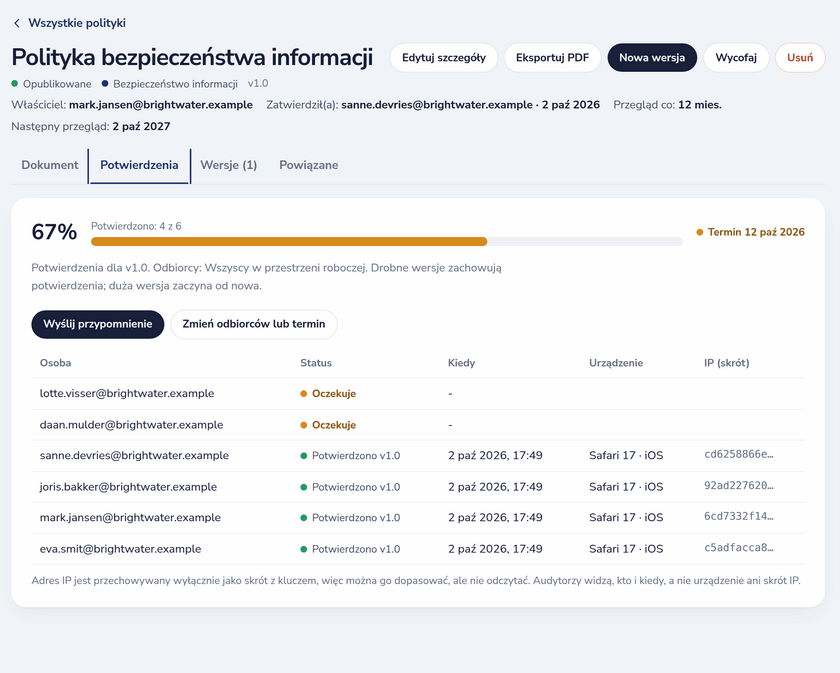Switch to the Dokument tab
This screenshot has width=840, height=673.
coord(50,165)
